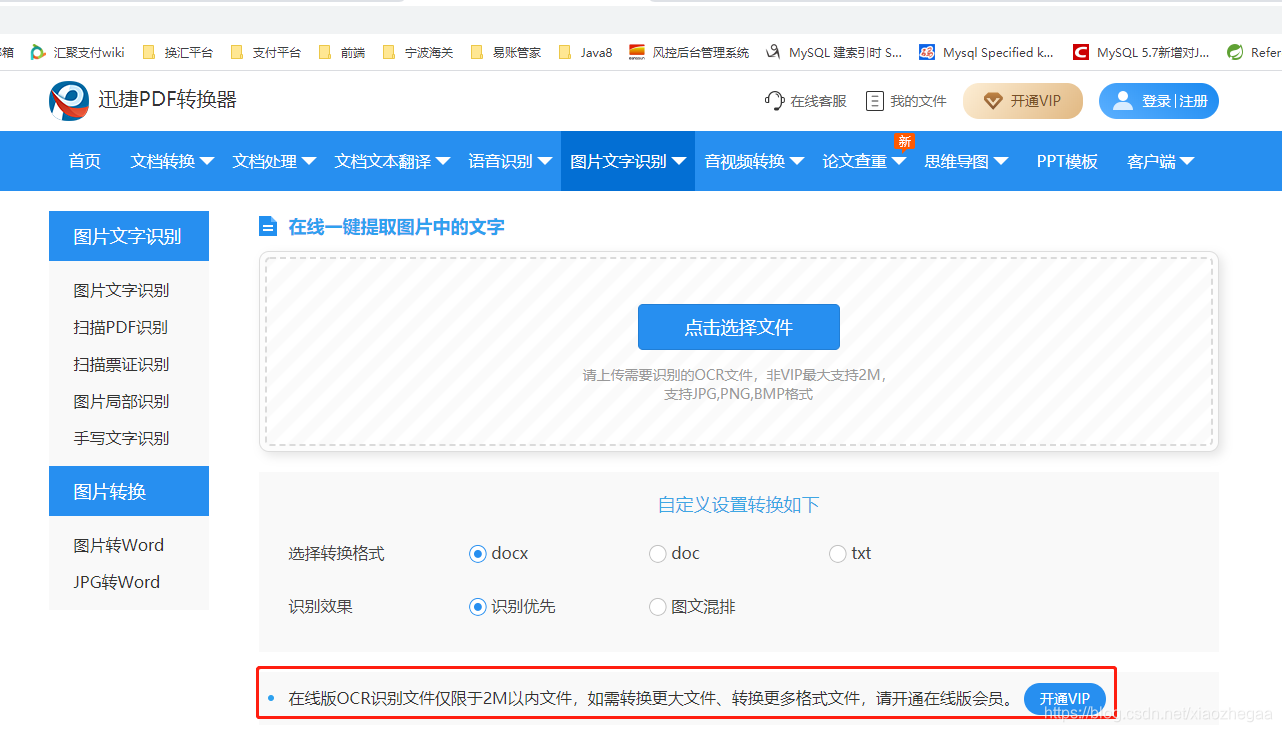Go to the 首页 nav item
1282x732 pixels.
pos(85,161)
